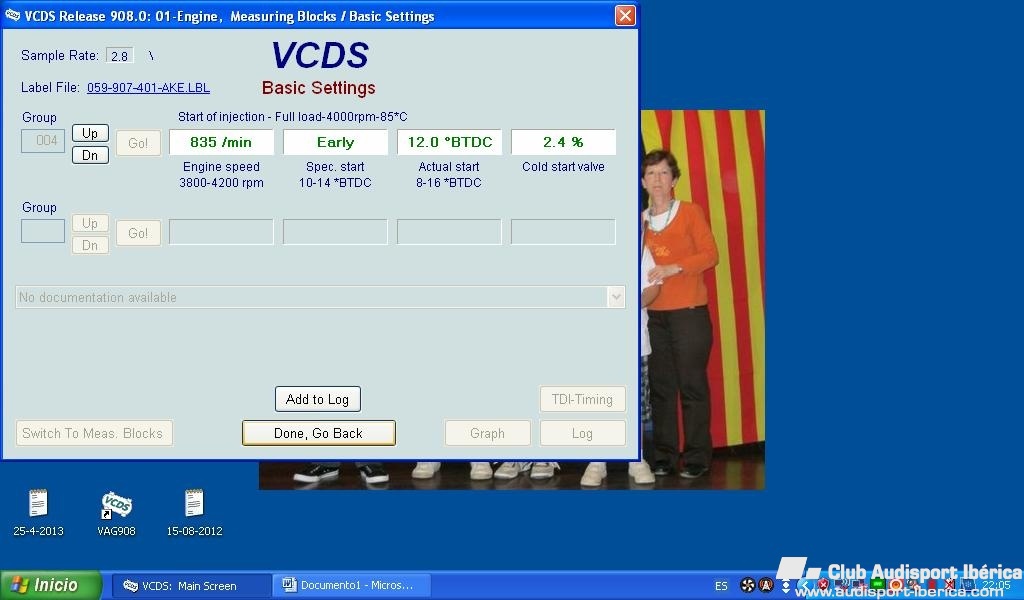This screenshot has width=1024, height=600.
Task: Click the fan icon in system tray
Action: click(747, 585)
